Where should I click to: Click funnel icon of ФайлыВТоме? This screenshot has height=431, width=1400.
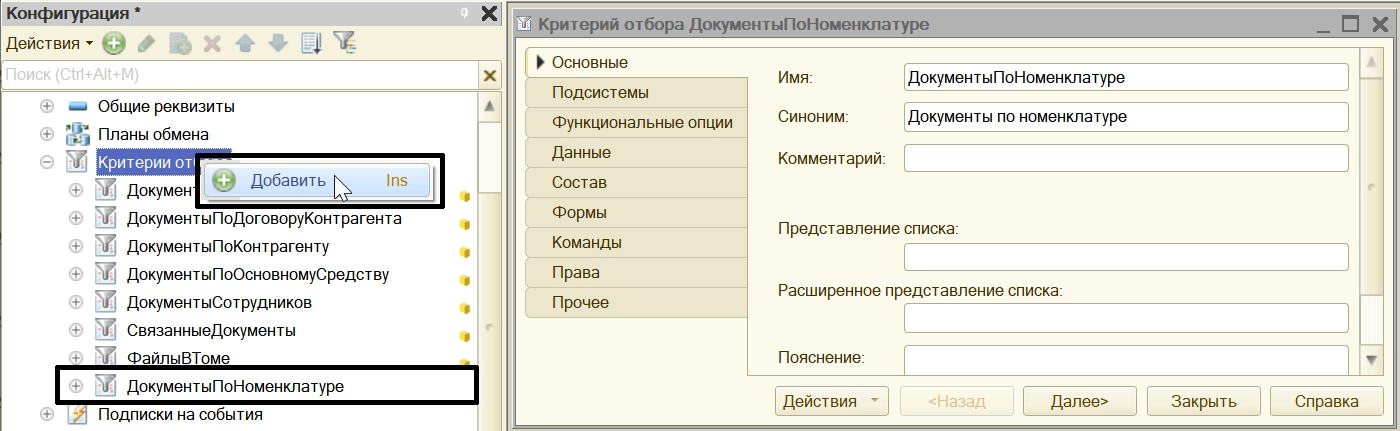[106, 358]
